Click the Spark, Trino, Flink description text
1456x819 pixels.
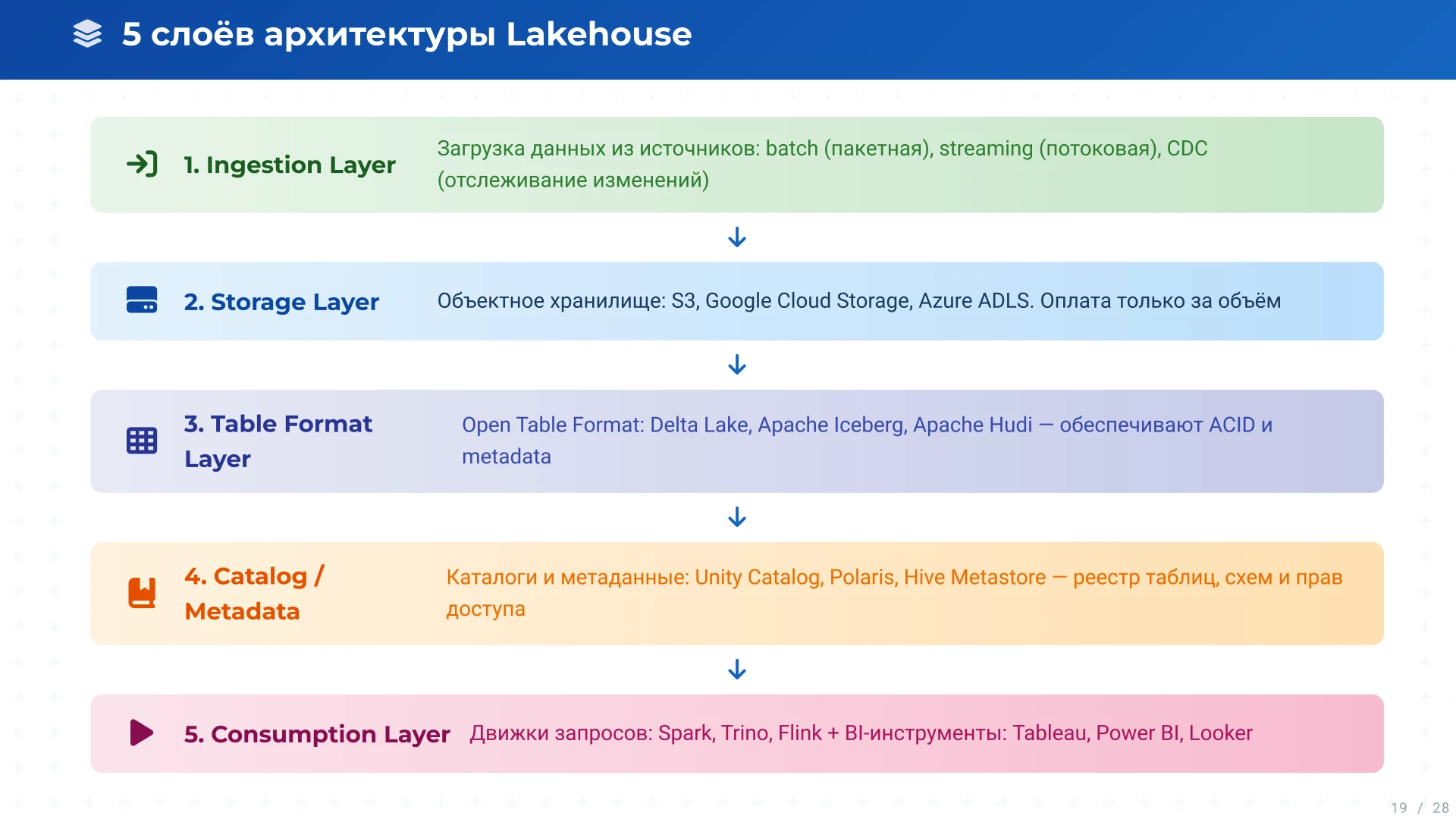point(861,733)
